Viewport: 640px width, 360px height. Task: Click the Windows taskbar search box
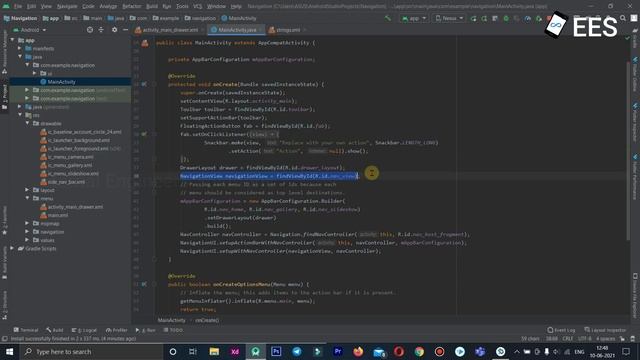coord(91,351)
